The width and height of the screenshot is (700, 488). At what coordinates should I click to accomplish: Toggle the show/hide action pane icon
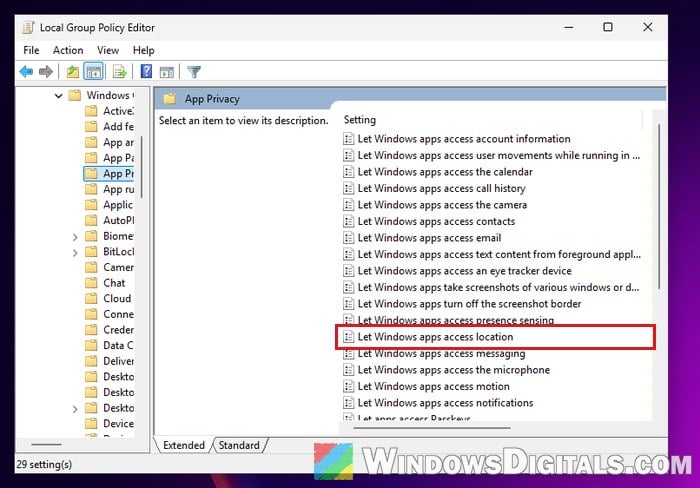[x=167, y=71]
